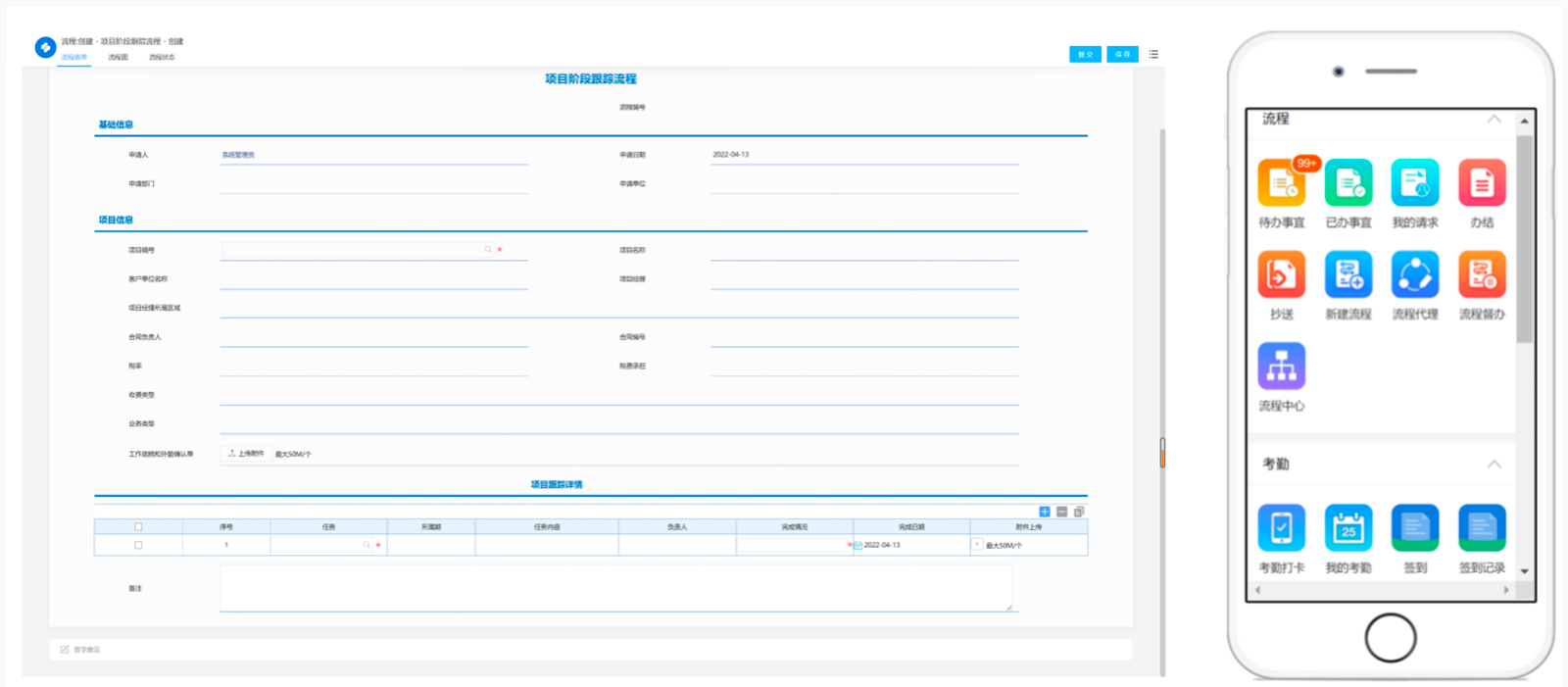Viewport: 1568px width, 687px height.
Task: Open 流程代理 on the phone
Action: tap(1415, 274)
